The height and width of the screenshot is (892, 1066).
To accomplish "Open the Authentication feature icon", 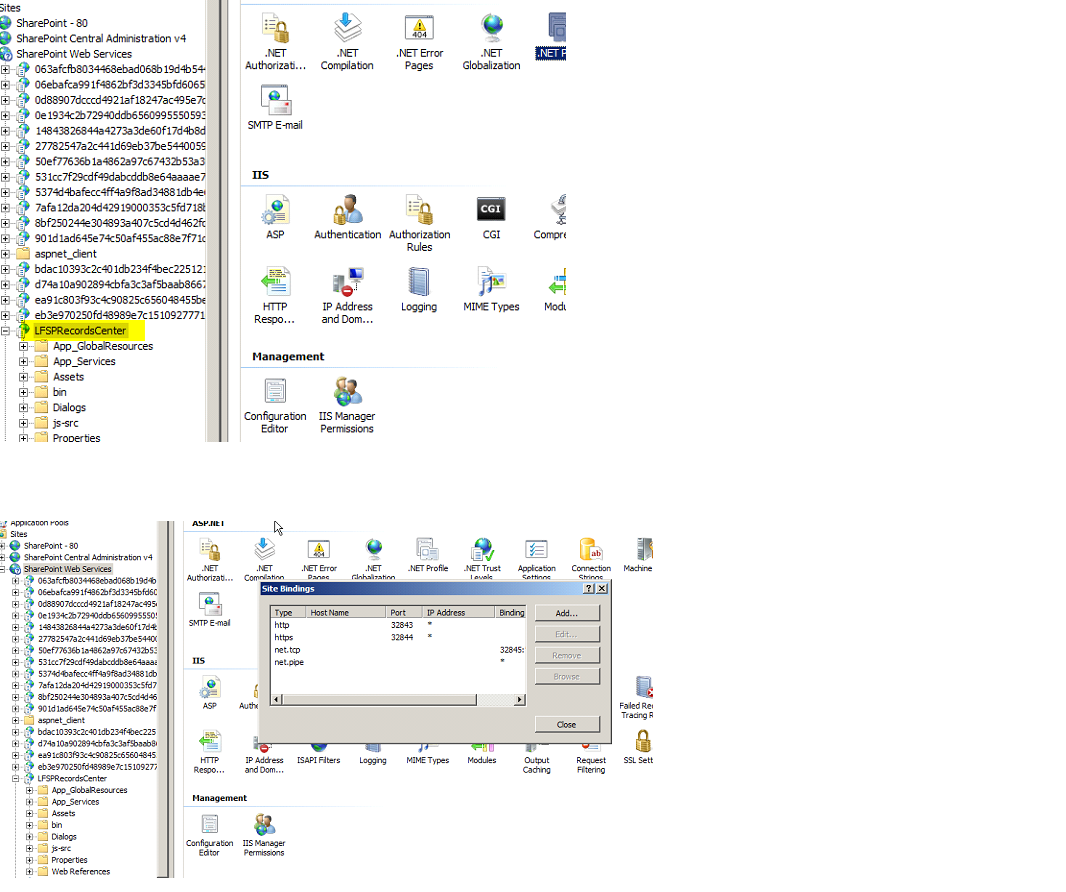I will point(347,218).
